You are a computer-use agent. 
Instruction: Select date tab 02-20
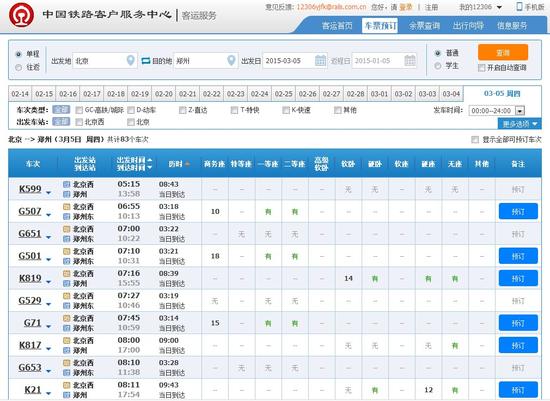pyautogui.click(x=164, y=94)
